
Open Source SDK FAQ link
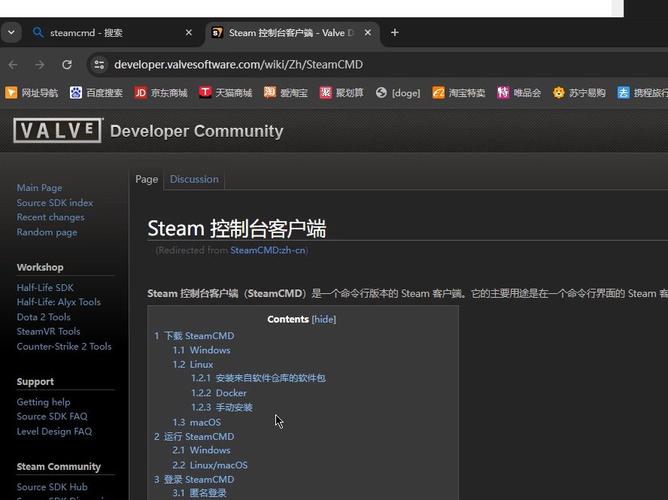(52, 417)
